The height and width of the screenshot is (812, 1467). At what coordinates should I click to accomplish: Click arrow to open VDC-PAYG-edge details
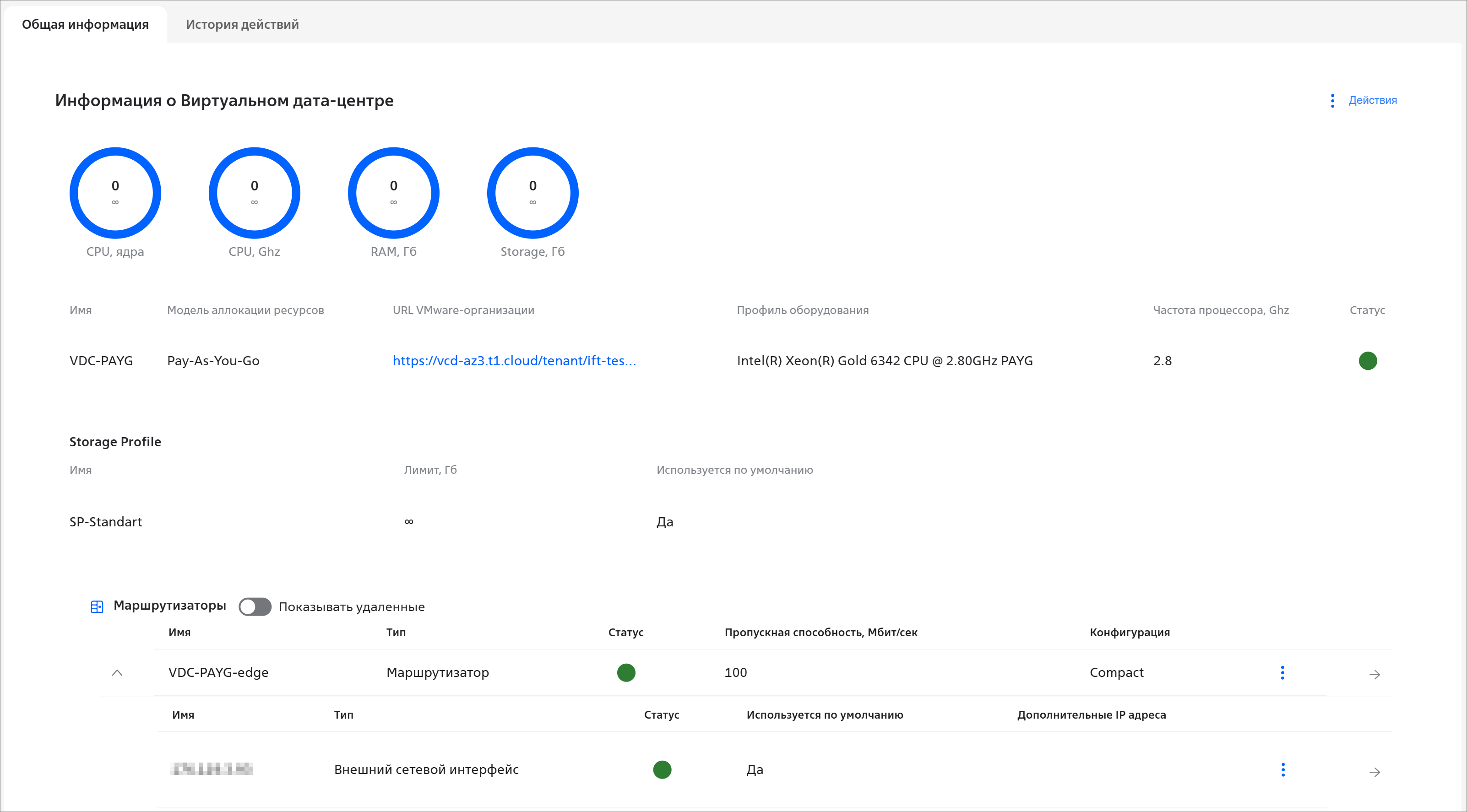(x=1374, y=674)
